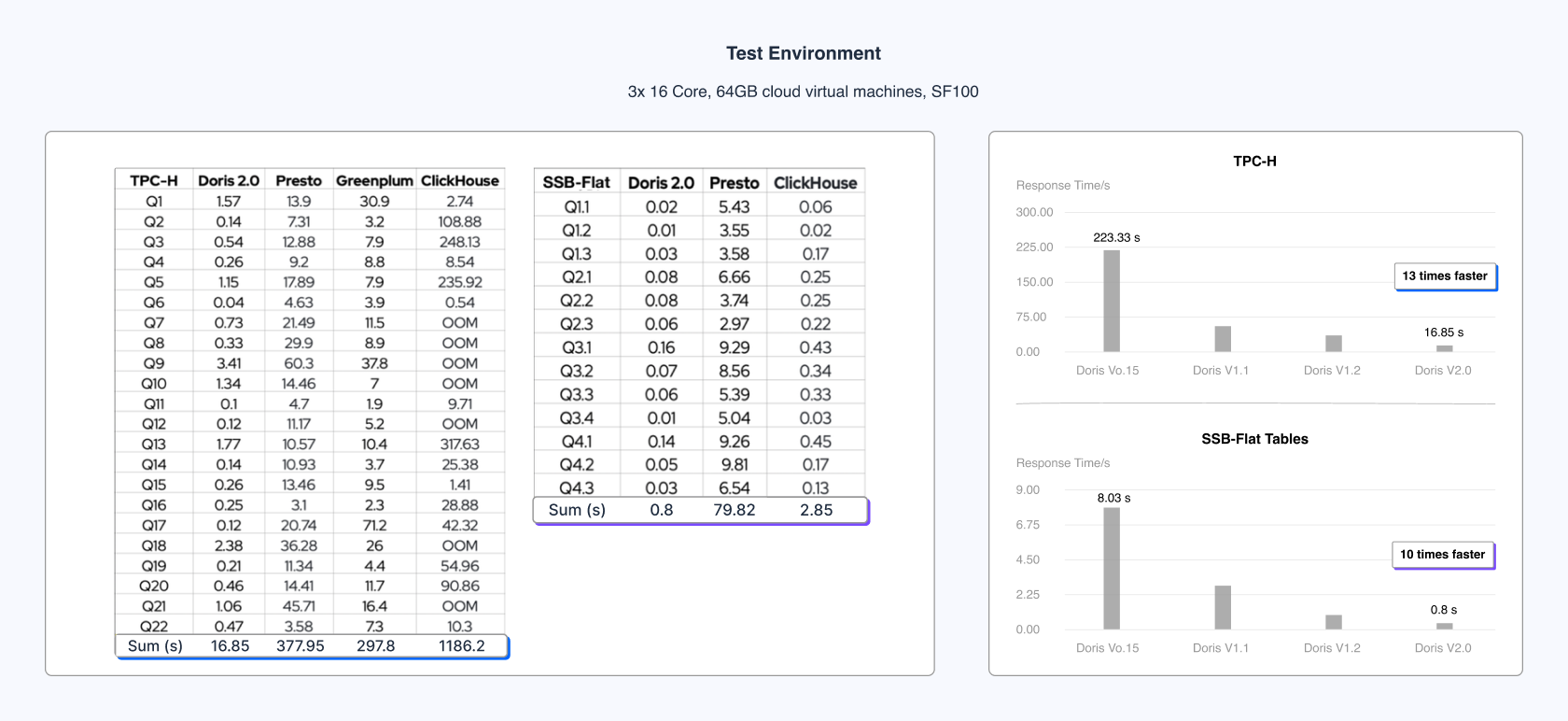
Task: Select the Q3.1 Presto value 9.29
Action: pyautogui.click(x=735, y=347)
